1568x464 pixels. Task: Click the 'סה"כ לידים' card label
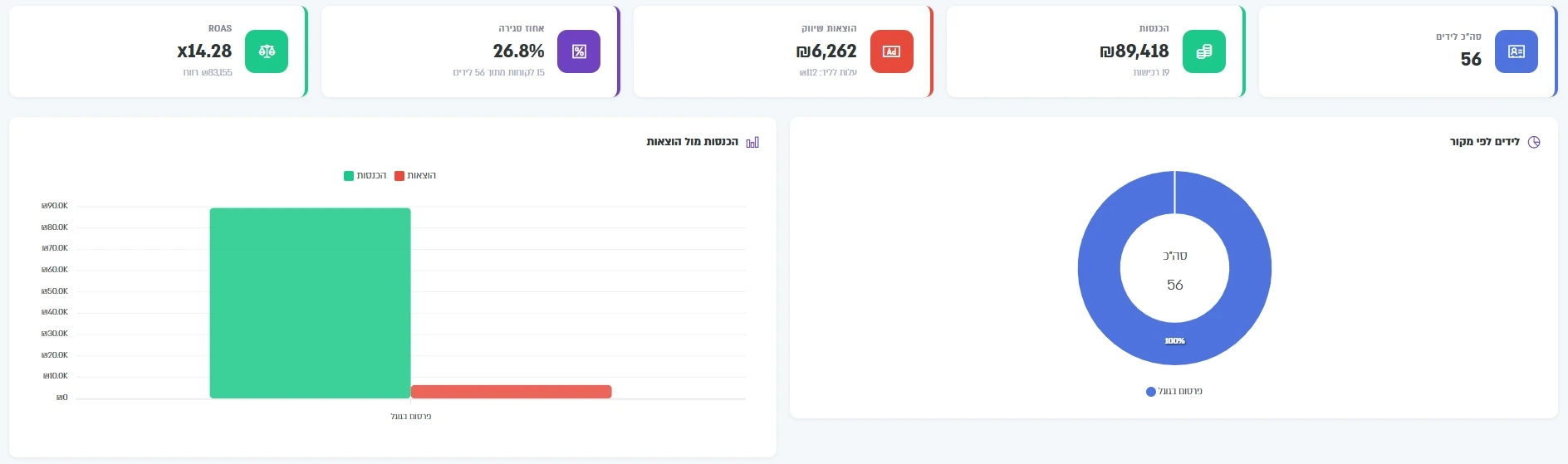(x=1458, y=37)
